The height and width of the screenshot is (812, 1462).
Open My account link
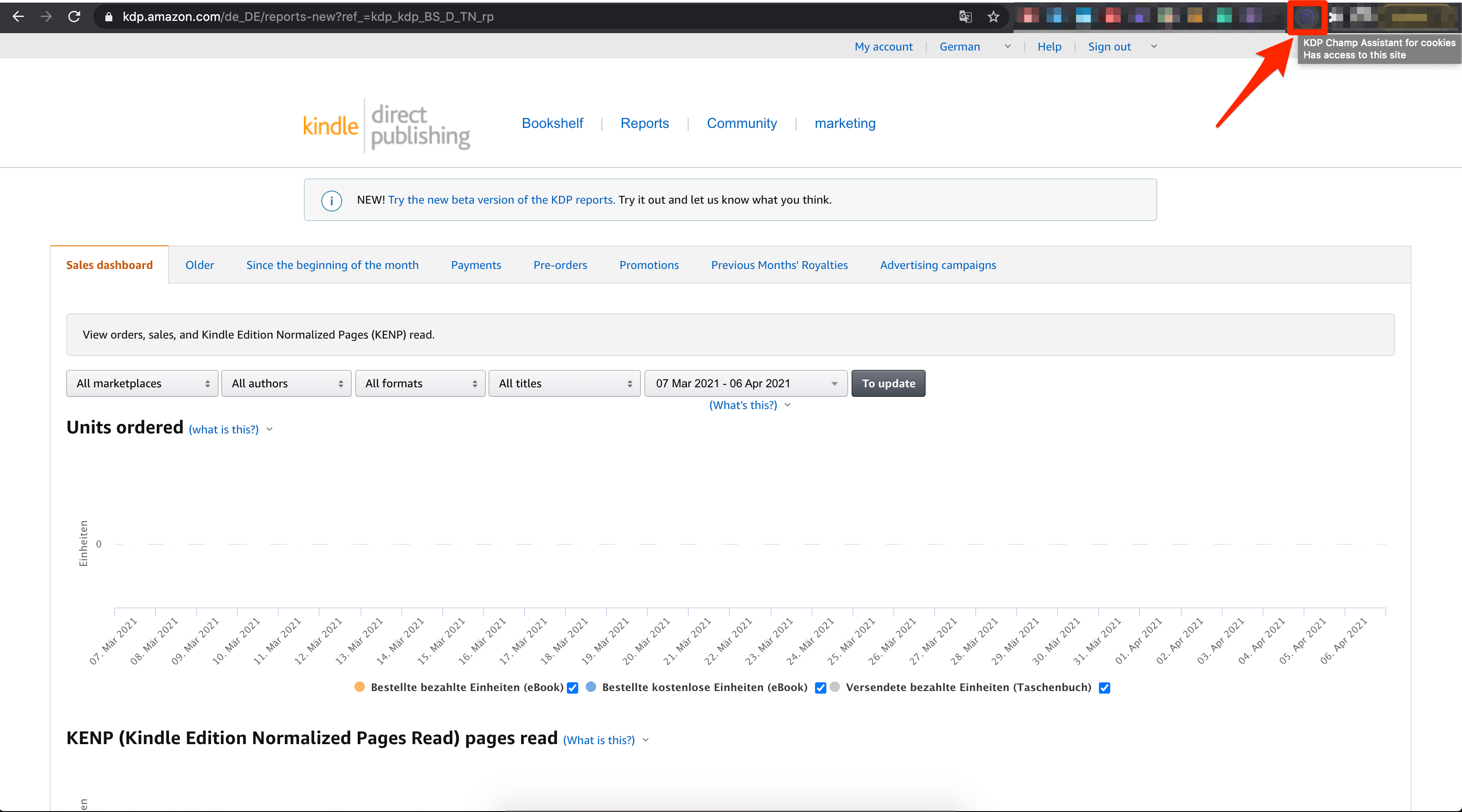tap(884, 47)
